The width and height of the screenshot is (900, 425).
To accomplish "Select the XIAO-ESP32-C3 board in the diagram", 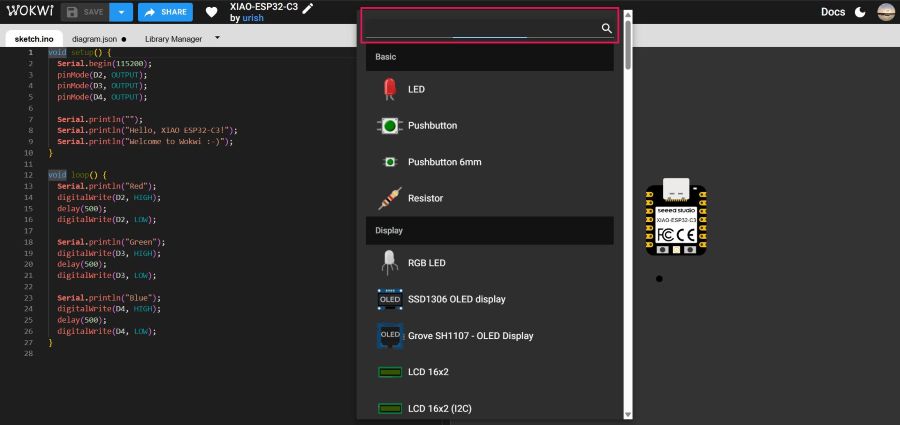I will [676, 217].
